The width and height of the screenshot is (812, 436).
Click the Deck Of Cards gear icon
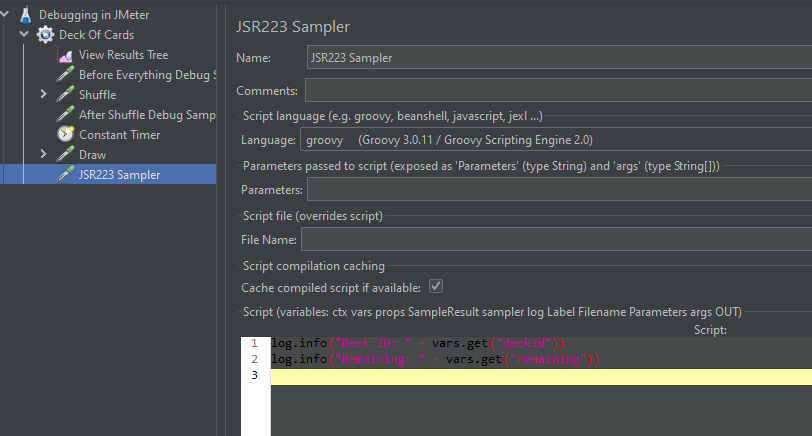(45, 35)
